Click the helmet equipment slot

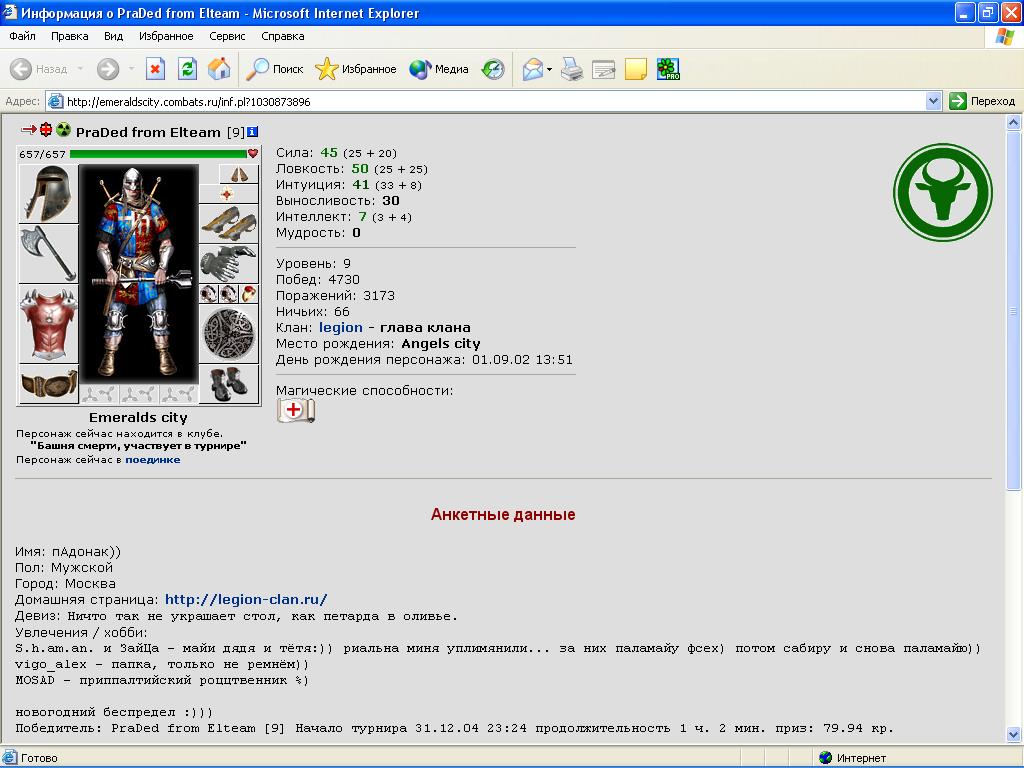48,194
